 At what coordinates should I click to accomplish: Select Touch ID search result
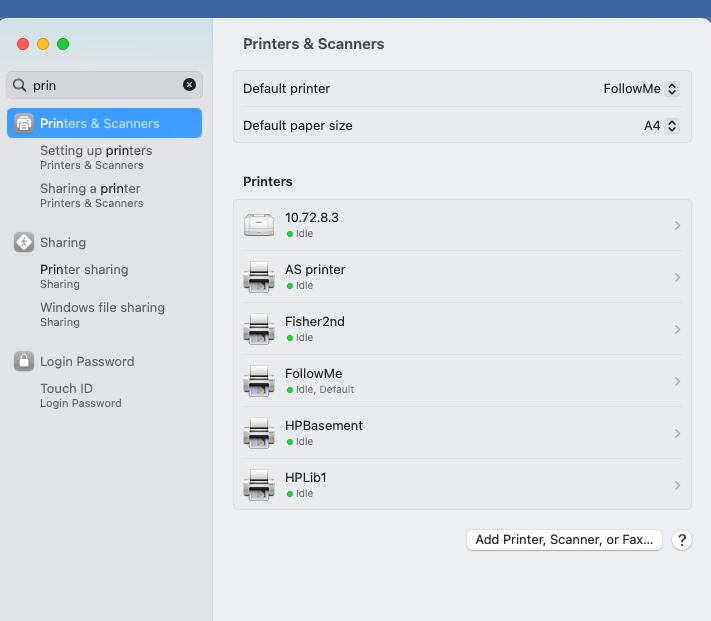(x=66, y=395)
